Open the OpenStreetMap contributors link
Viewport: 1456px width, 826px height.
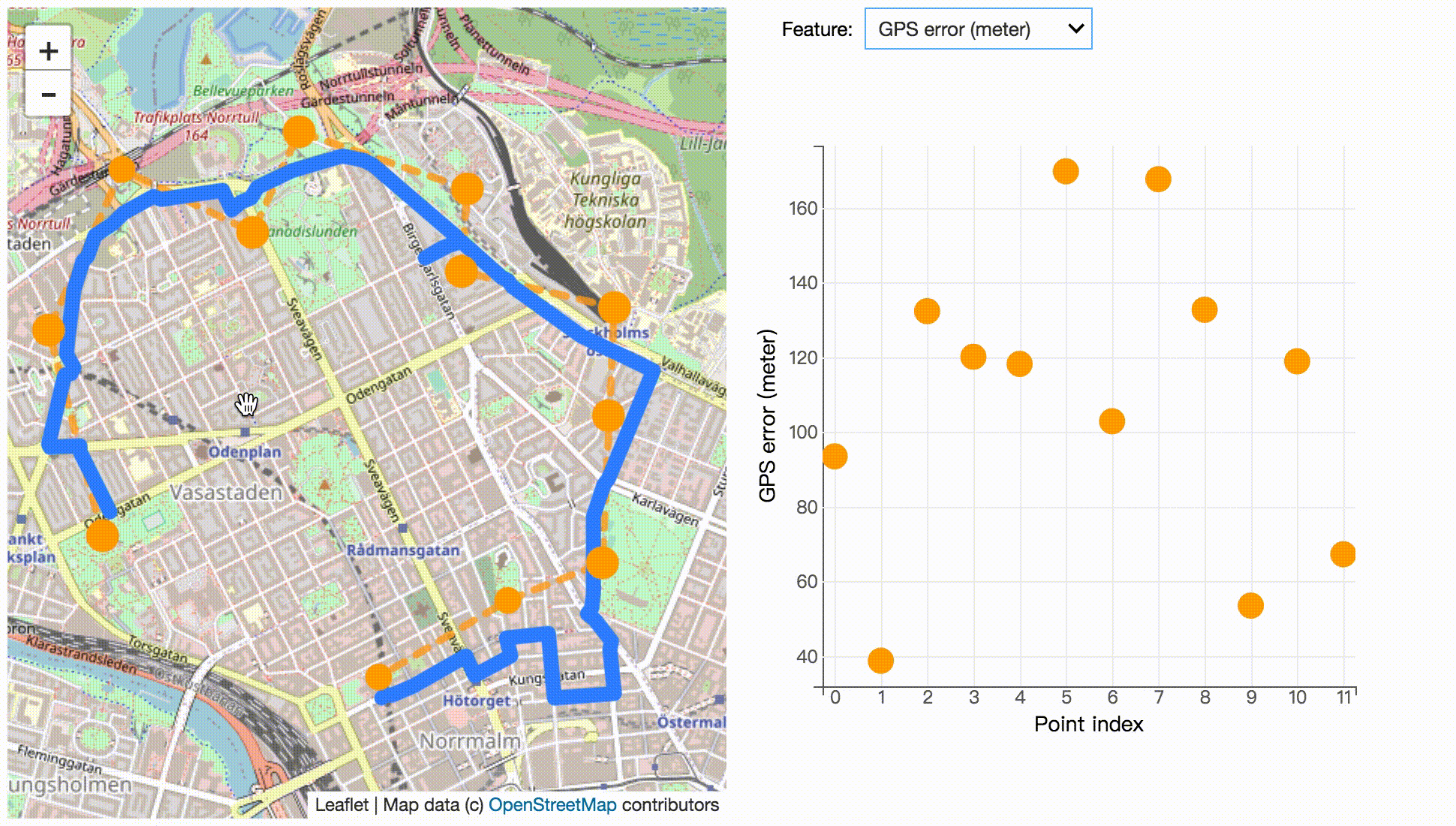click(552, 805)
